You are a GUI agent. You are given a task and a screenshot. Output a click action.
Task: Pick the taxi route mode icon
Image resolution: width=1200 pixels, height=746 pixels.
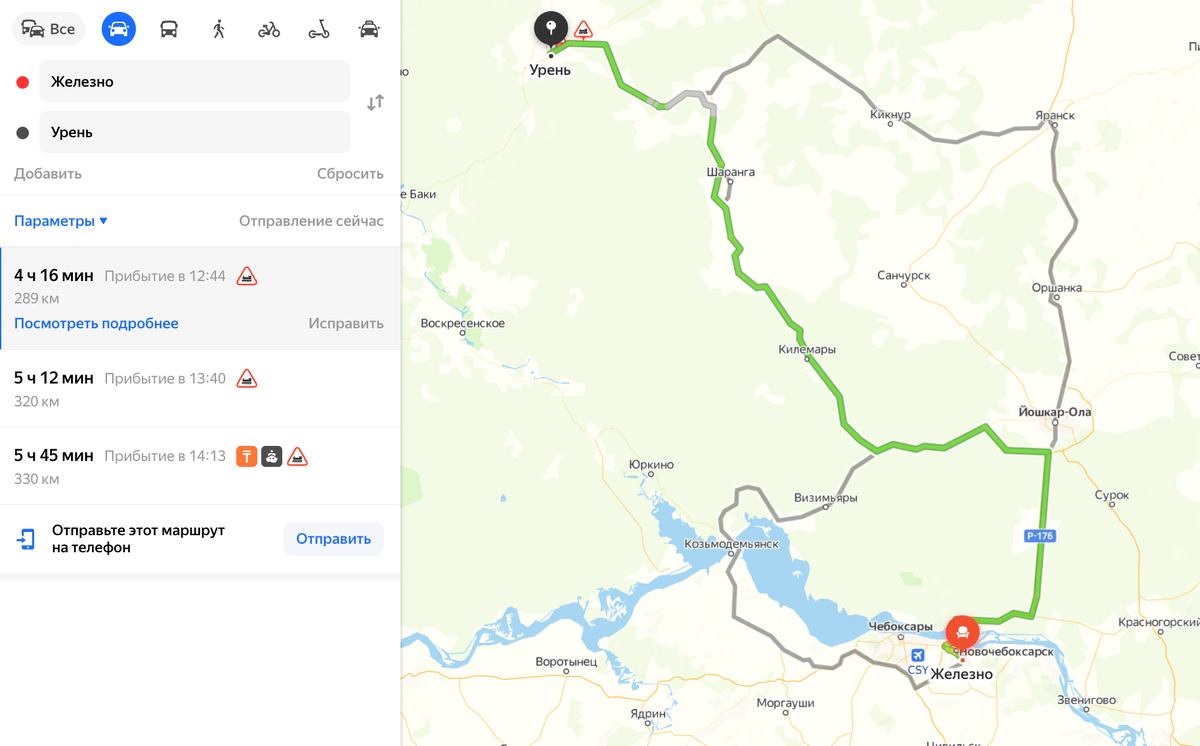pyautogui.click(x=369, y=29)
